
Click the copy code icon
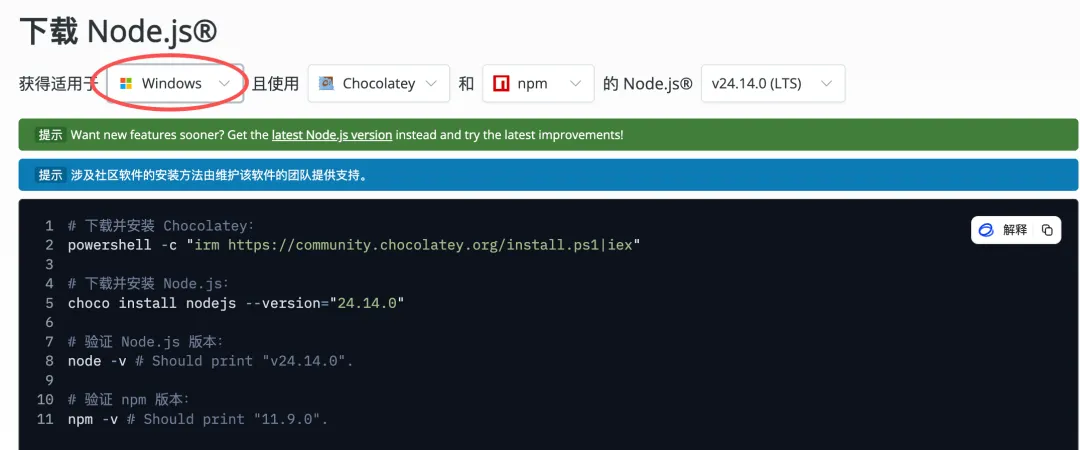pos(1047,230)
